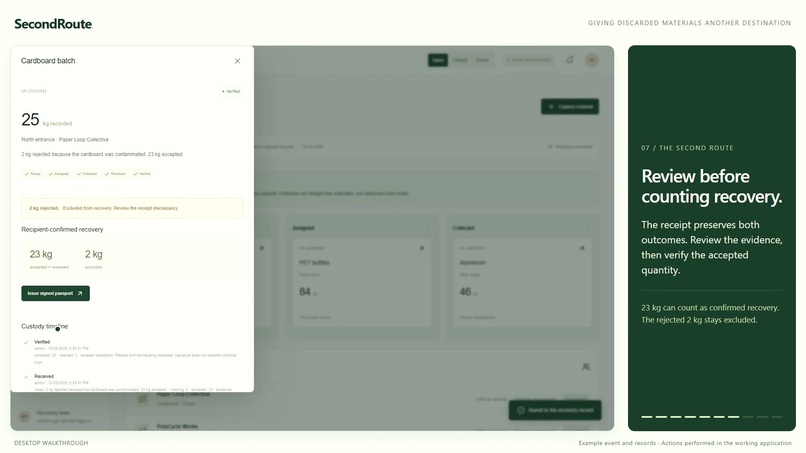Viewport: 806px width, 453px height.
Task: Click the Paper Loop Collective recipient row
Action: pyautogui.click(x=362, y=398)
